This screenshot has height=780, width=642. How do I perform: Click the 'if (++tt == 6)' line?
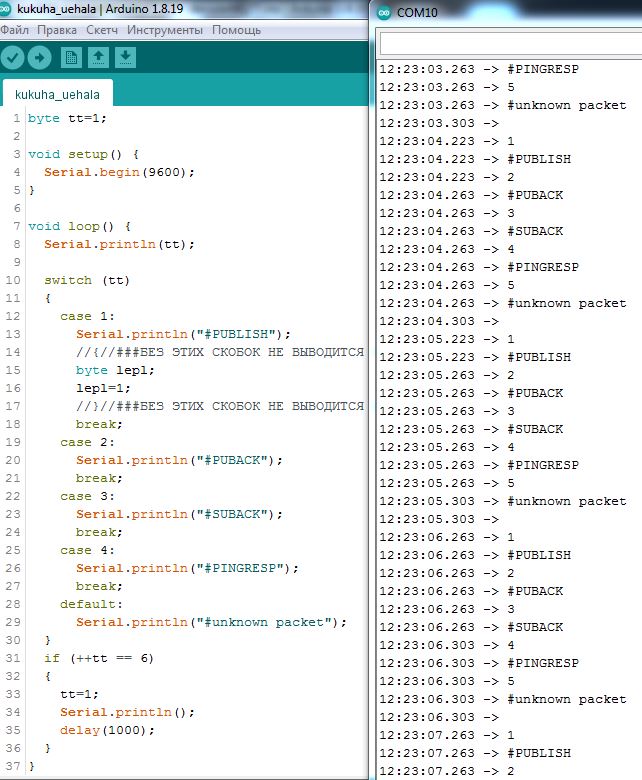(99, 658)
